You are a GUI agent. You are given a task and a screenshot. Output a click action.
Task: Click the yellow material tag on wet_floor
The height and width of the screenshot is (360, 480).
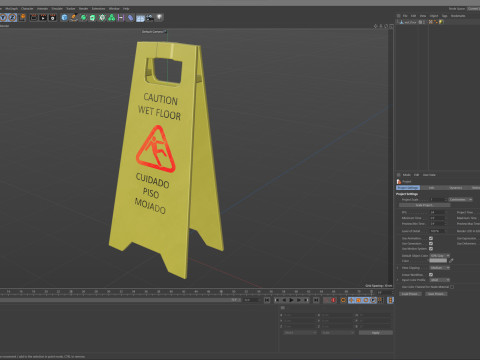click(441, 22)
